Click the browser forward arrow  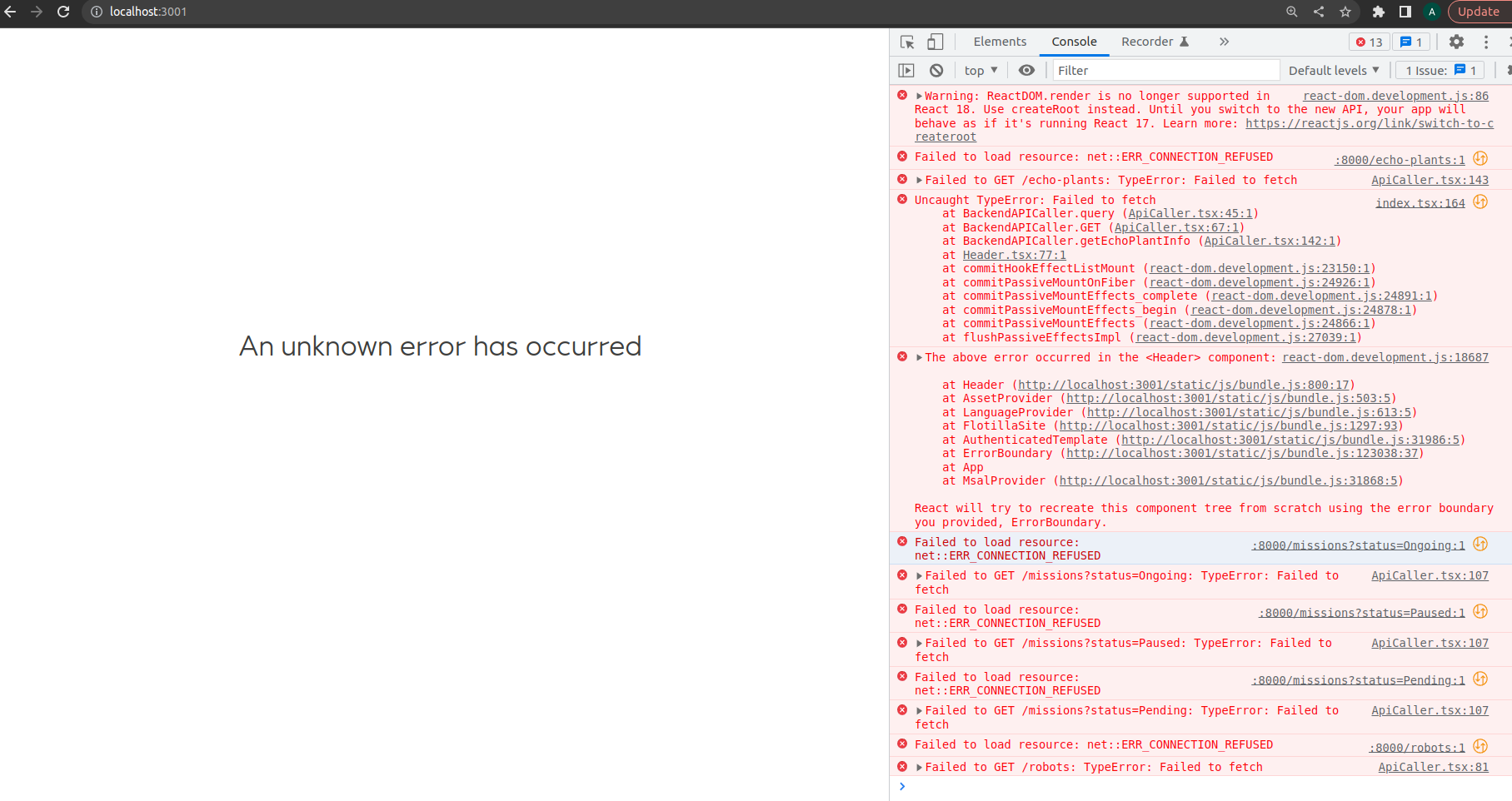(37, 12)
